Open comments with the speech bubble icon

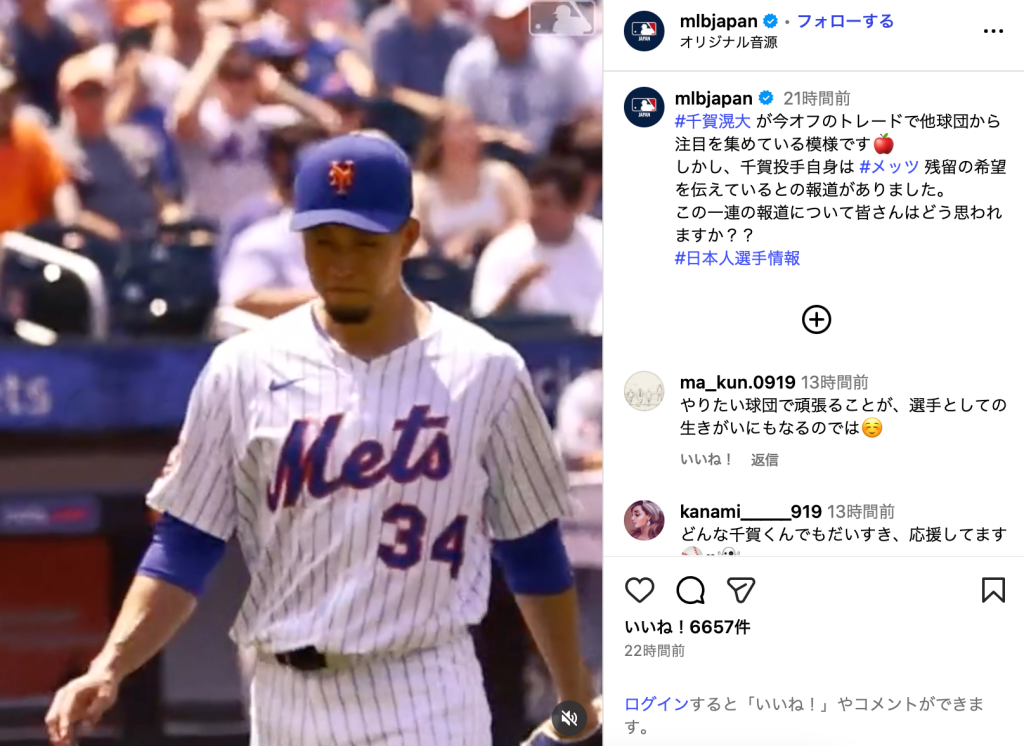[x=690, y=590]
